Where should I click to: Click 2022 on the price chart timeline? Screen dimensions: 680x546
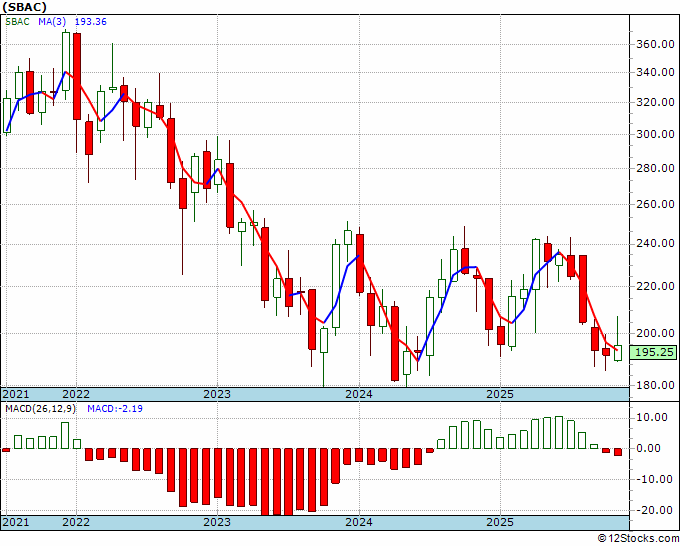76,394
